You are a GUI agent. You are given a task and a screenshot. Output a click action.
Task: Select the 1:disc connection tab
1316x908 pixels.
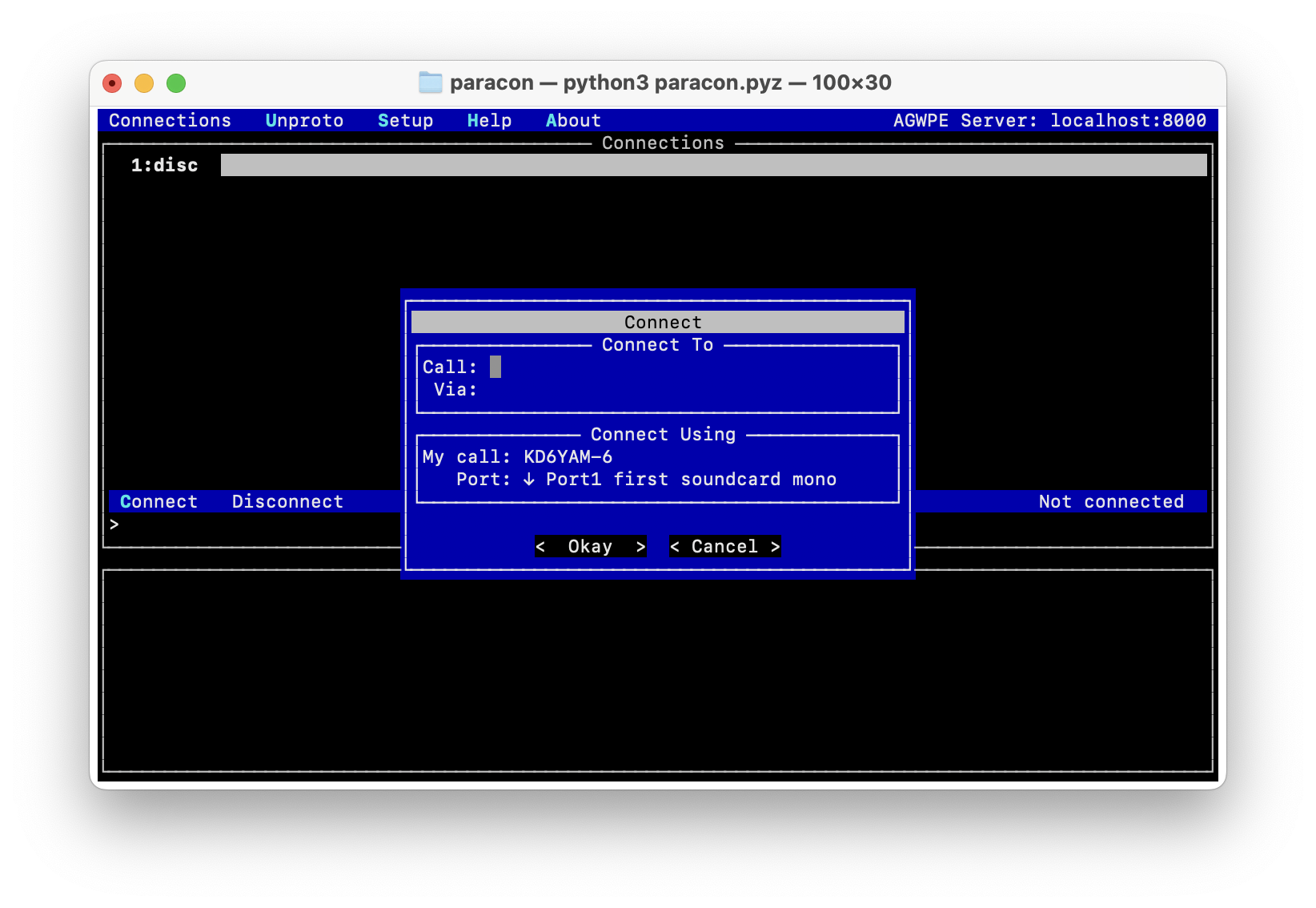164,165
